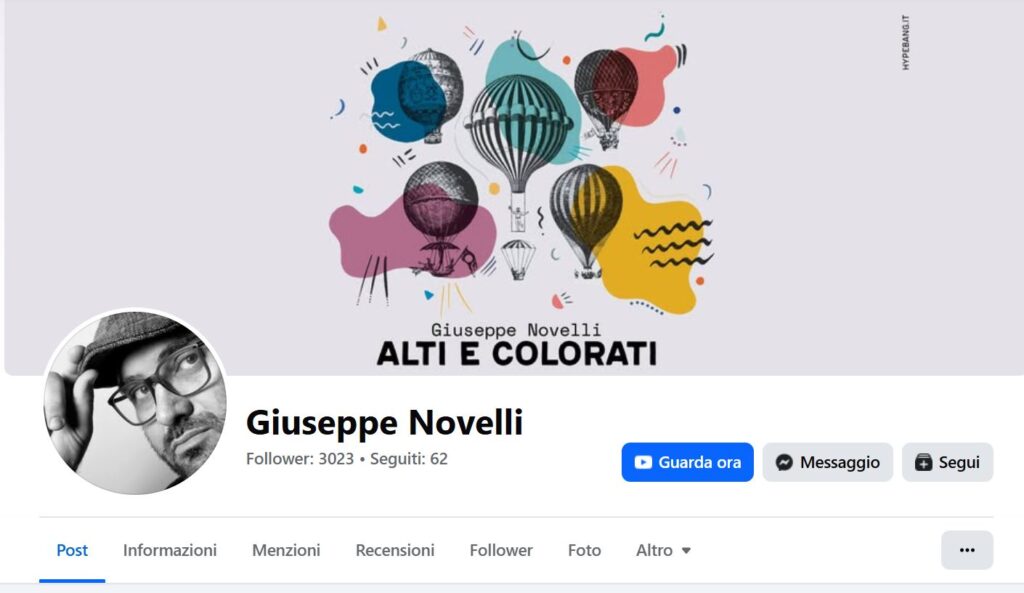This screenshot has width=1024, height=593.
Task: Click the Altro tab label
Action: point(654,551)
